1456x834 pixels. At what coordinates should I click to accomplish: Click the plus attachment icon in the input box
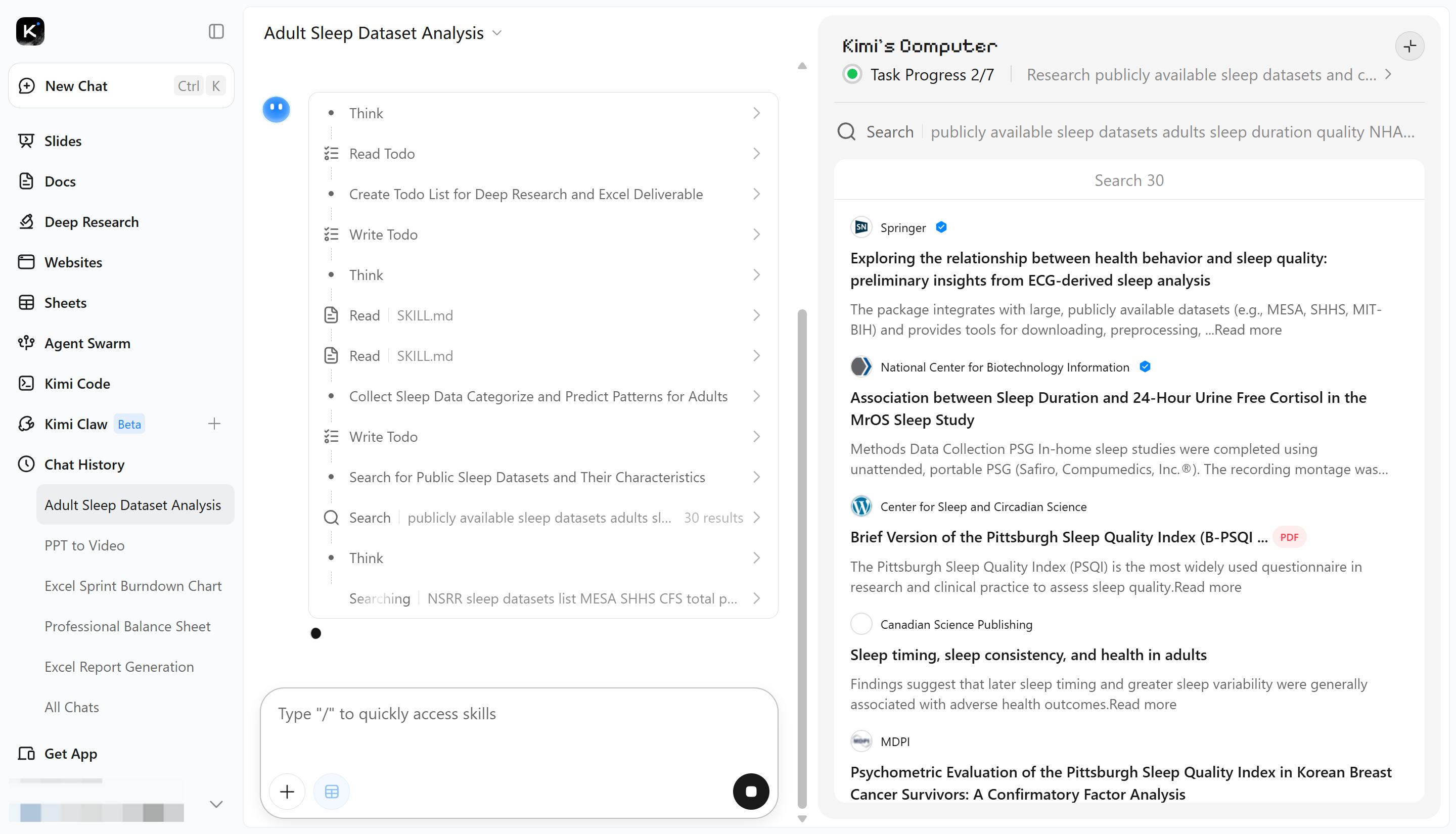287,791
